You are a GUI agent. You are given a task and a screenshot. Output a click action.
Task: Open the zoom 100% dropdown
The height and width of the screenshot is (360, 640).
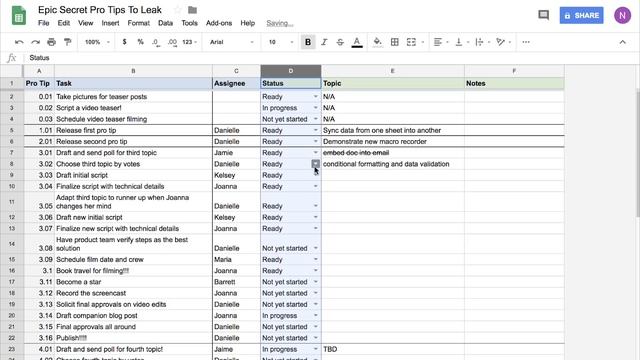(x=97, y=42)
